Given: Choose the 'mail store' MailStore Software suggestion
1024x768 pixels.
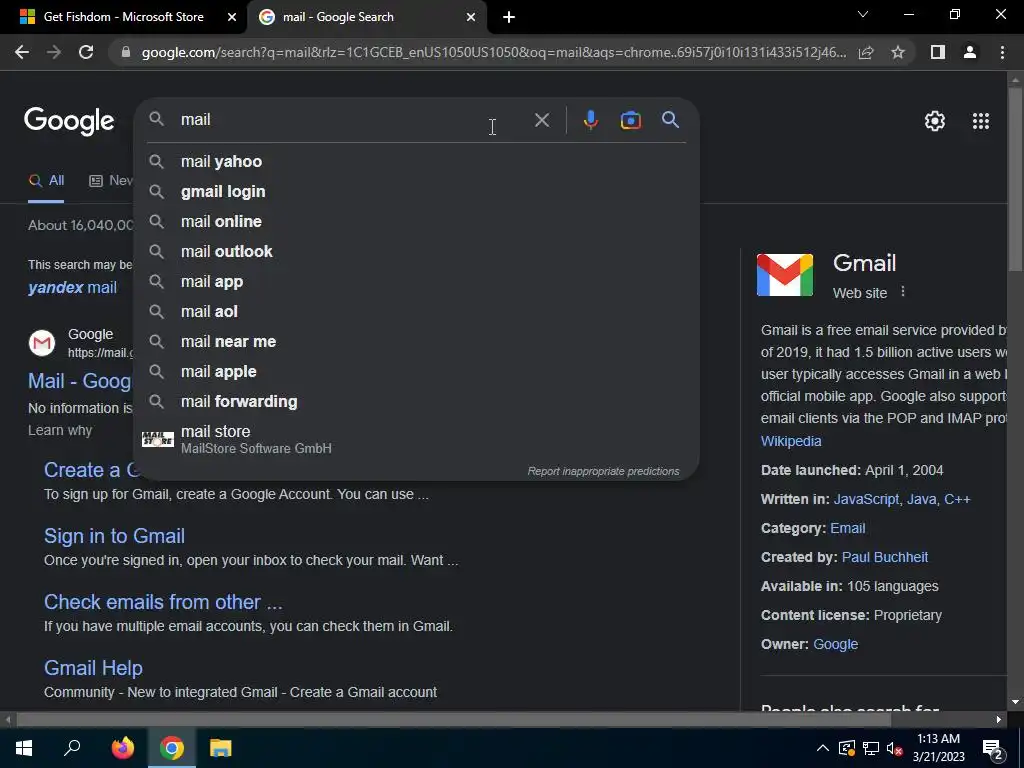Looking at the screenshot, I should [x=416, y=439].
